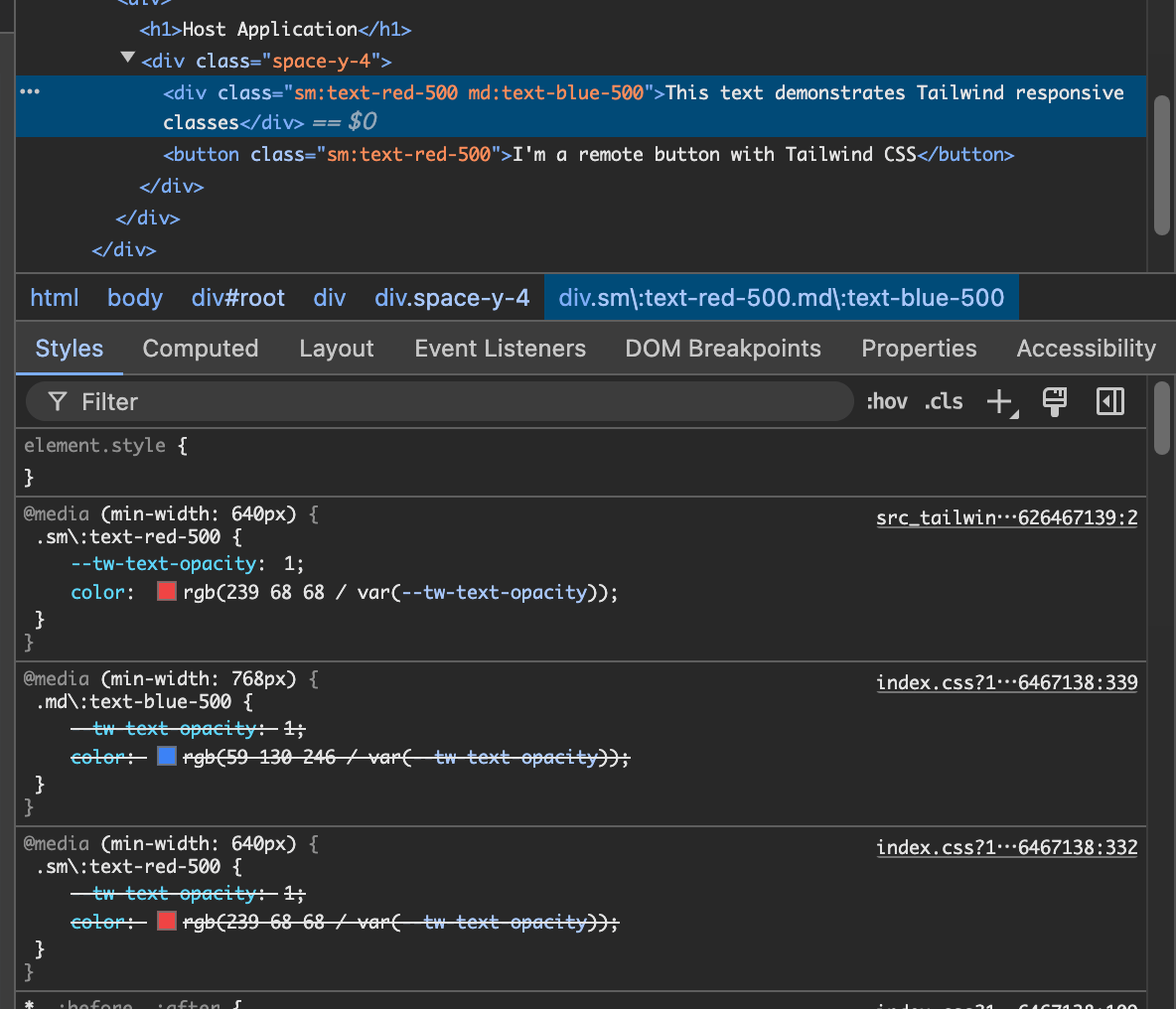Open the element state toggles with :hov icon
The height and width of the screenshot is (1009, 1176).
pyautogui.click(x=887, y=401)
